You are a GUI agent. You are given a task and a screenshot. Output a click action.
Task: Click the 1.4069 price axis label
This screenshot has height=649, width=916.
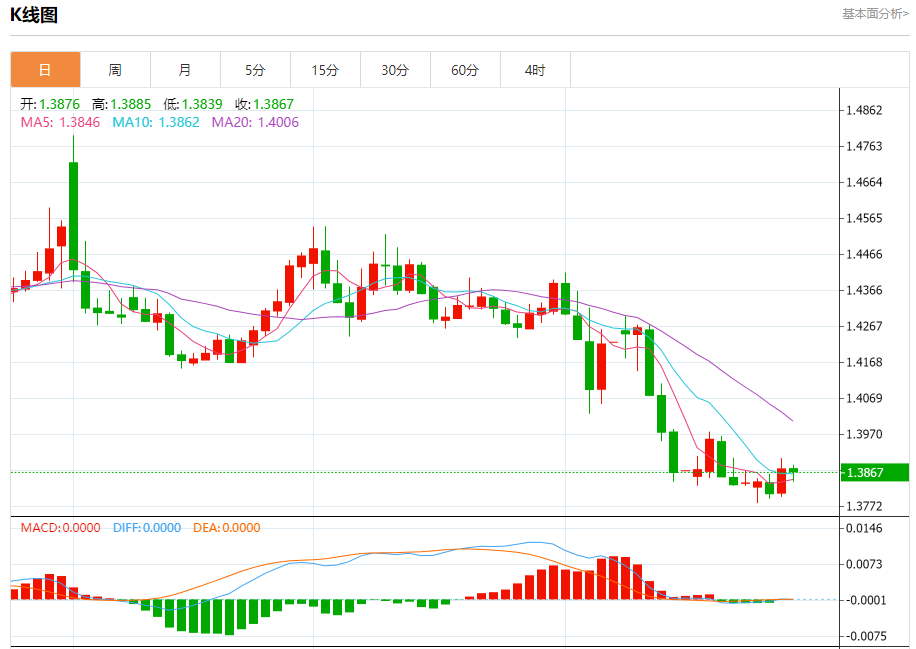click(865, 398)
